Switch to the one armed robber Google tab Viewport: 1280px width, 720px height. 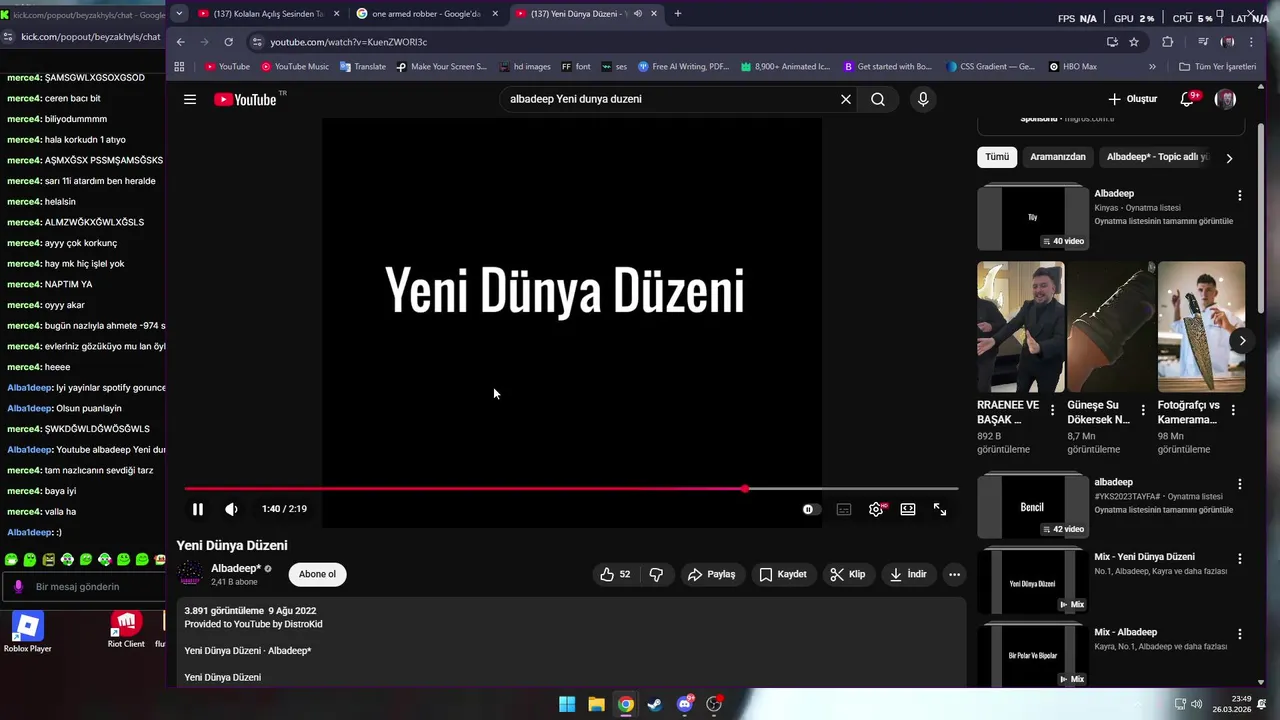click(x=427, y=14)
